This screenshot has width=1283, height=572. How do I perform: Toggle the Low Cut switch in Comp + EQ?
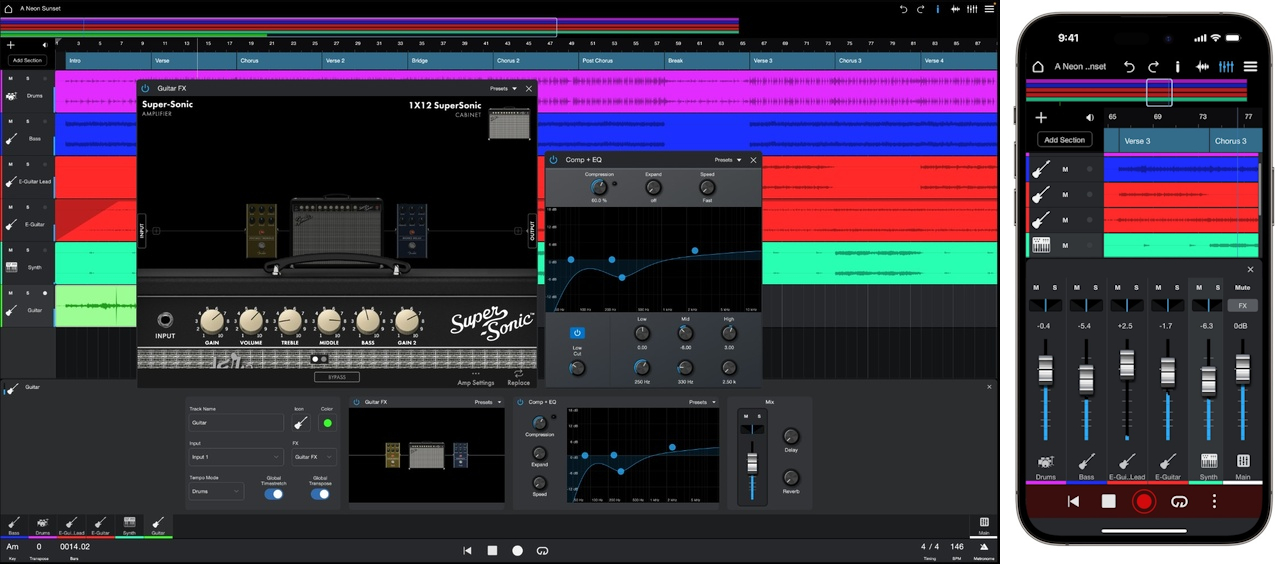click(x=576, y=332)
